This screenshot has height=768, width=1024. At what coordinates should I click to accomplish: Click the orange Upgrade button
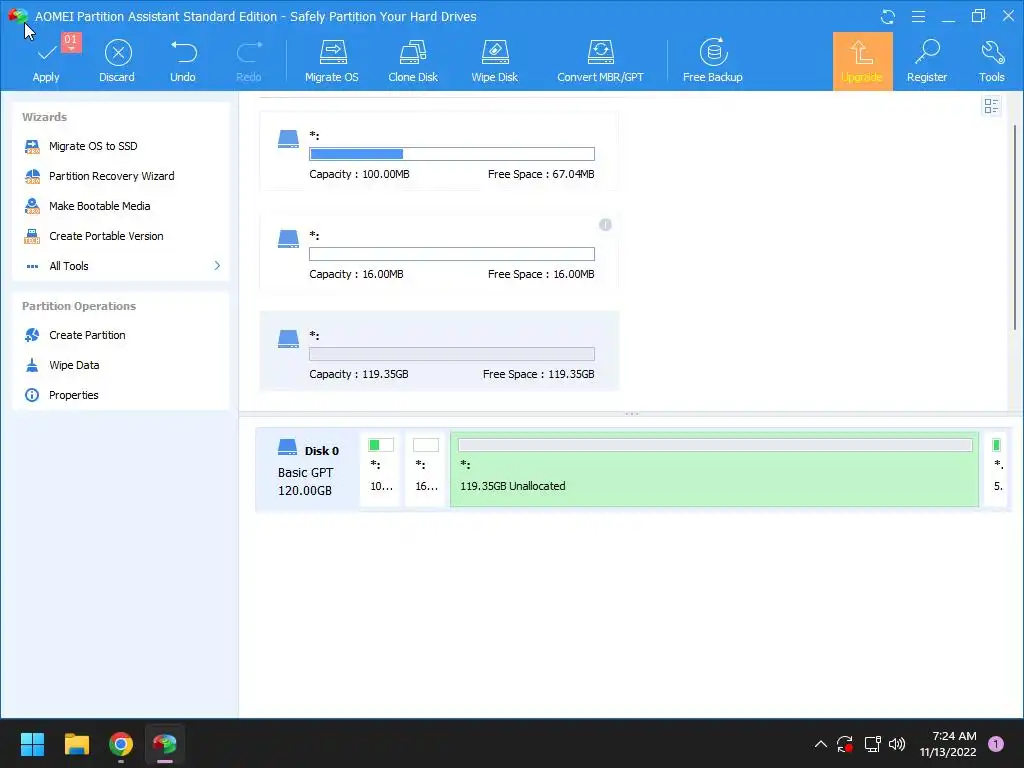pos(862,61)
